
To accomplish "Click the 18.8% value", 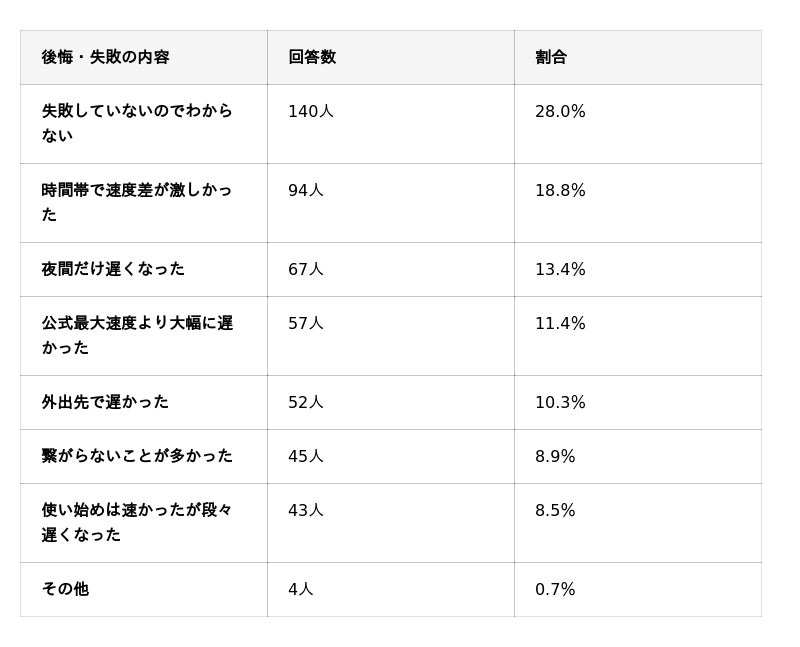I will point(560,191).
